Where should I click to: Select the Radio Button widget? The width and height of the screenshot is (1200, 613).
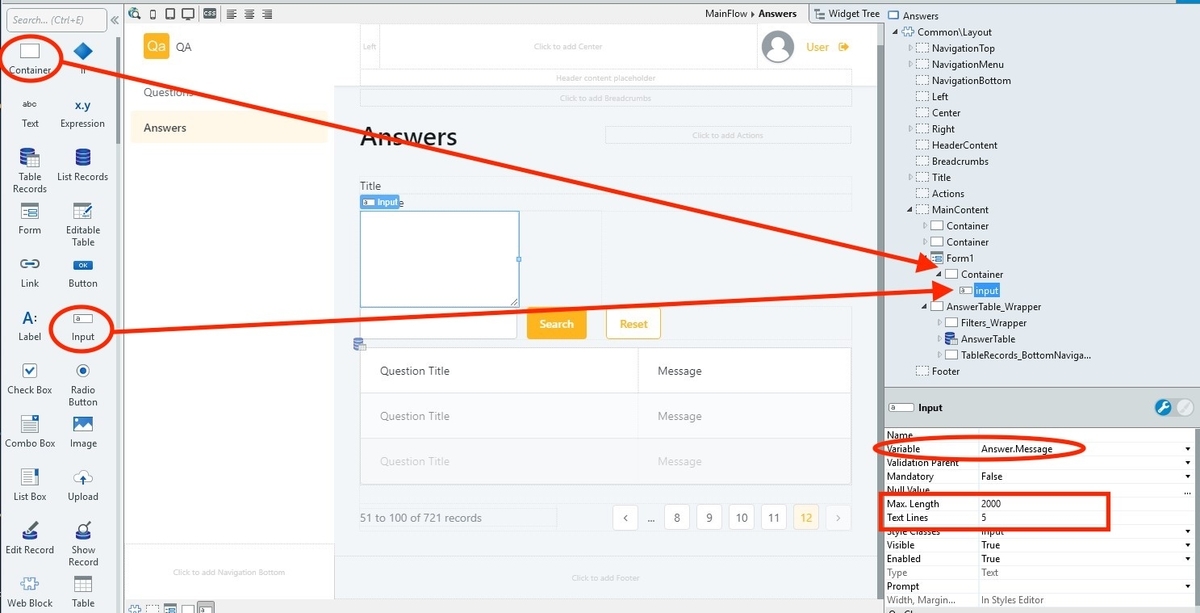pos(83,384)
